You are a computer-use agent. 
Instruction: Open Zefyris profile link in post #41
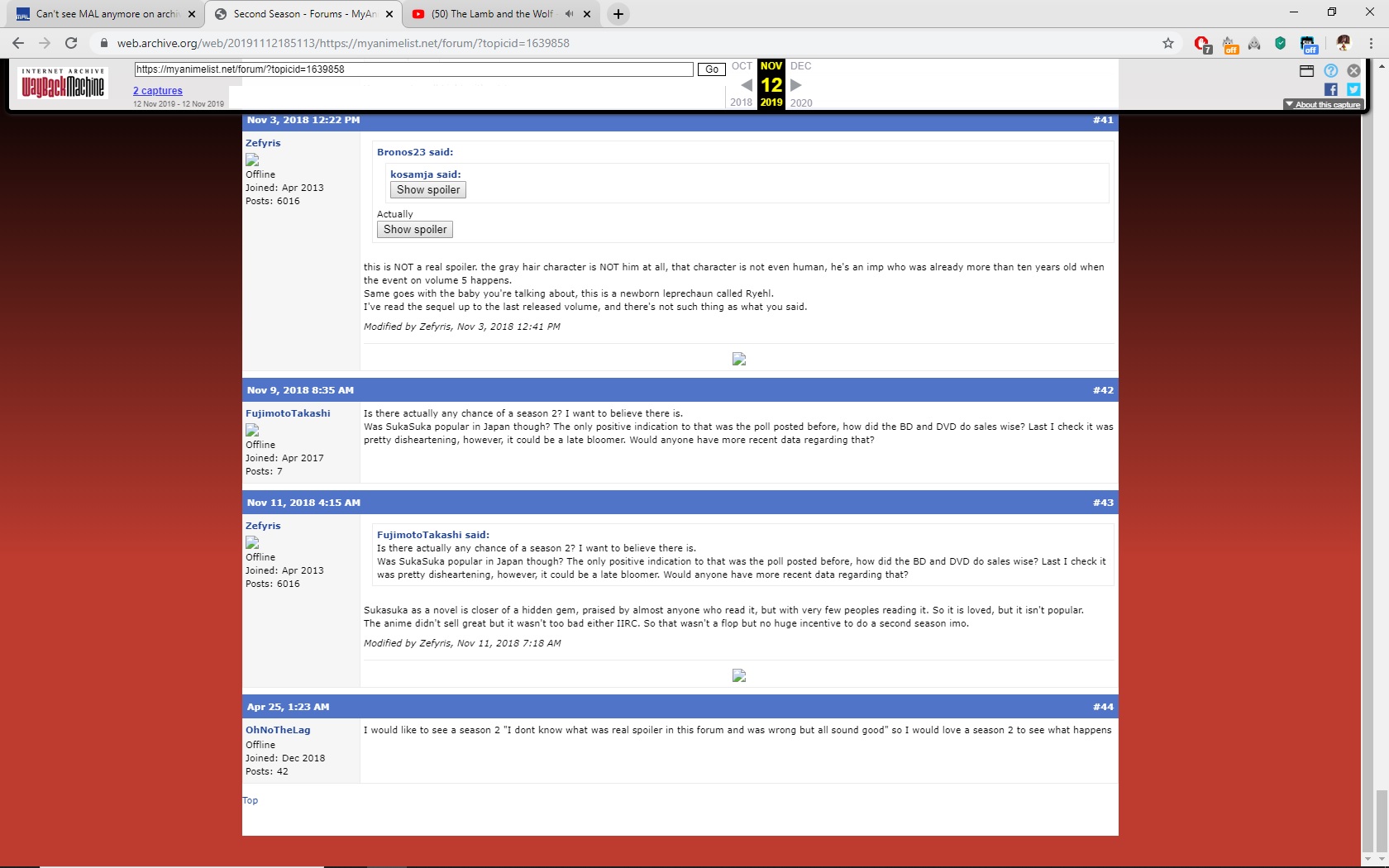coord(263,143)
